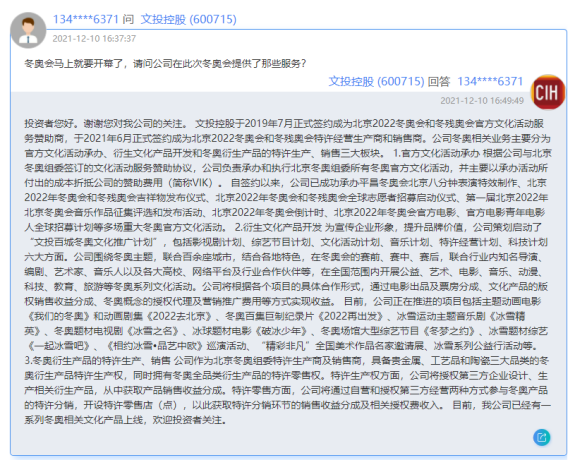576x461 pixels.
Task: Click the 1.官方文化活动承办 section text
Action: click(x=436, y=153)
